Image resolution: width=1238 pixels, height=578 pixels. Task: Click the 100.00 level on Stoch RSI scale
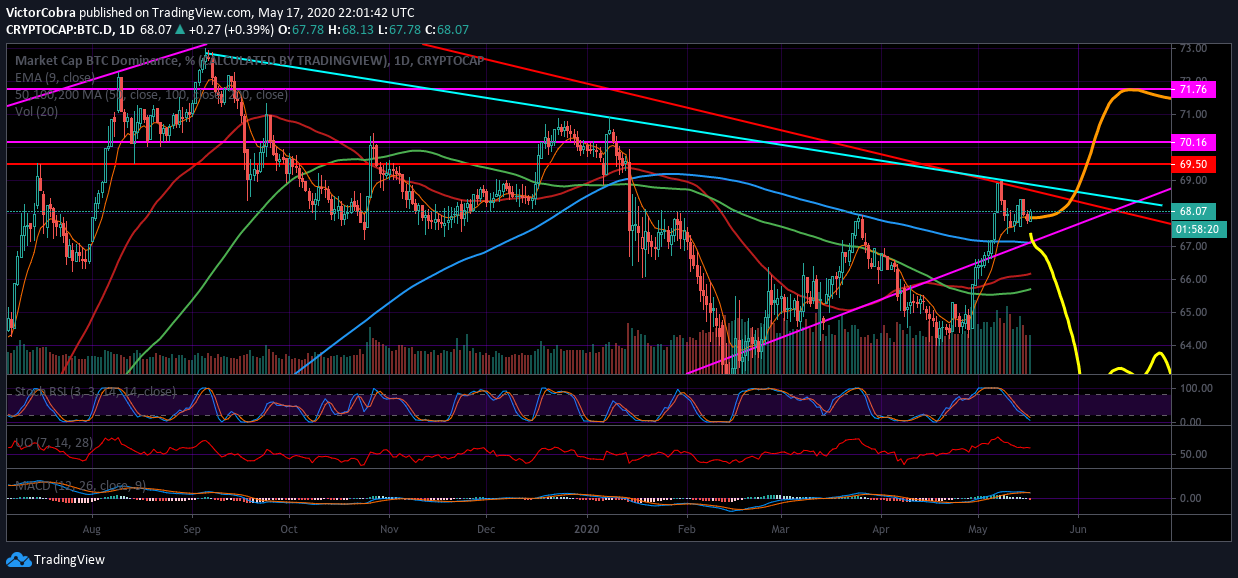1197,388
